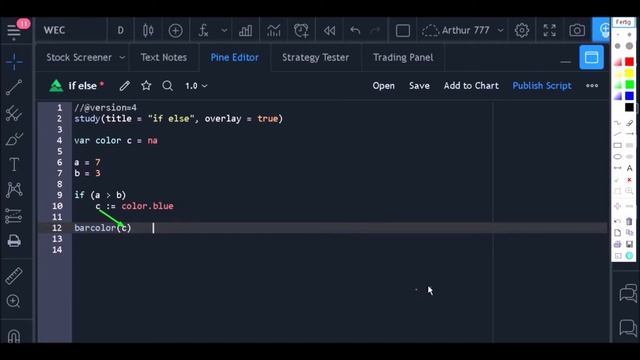The width and height of the screenshot is (640, 360).
Task: Open chart settings gear icon
Action: point(522,30)
